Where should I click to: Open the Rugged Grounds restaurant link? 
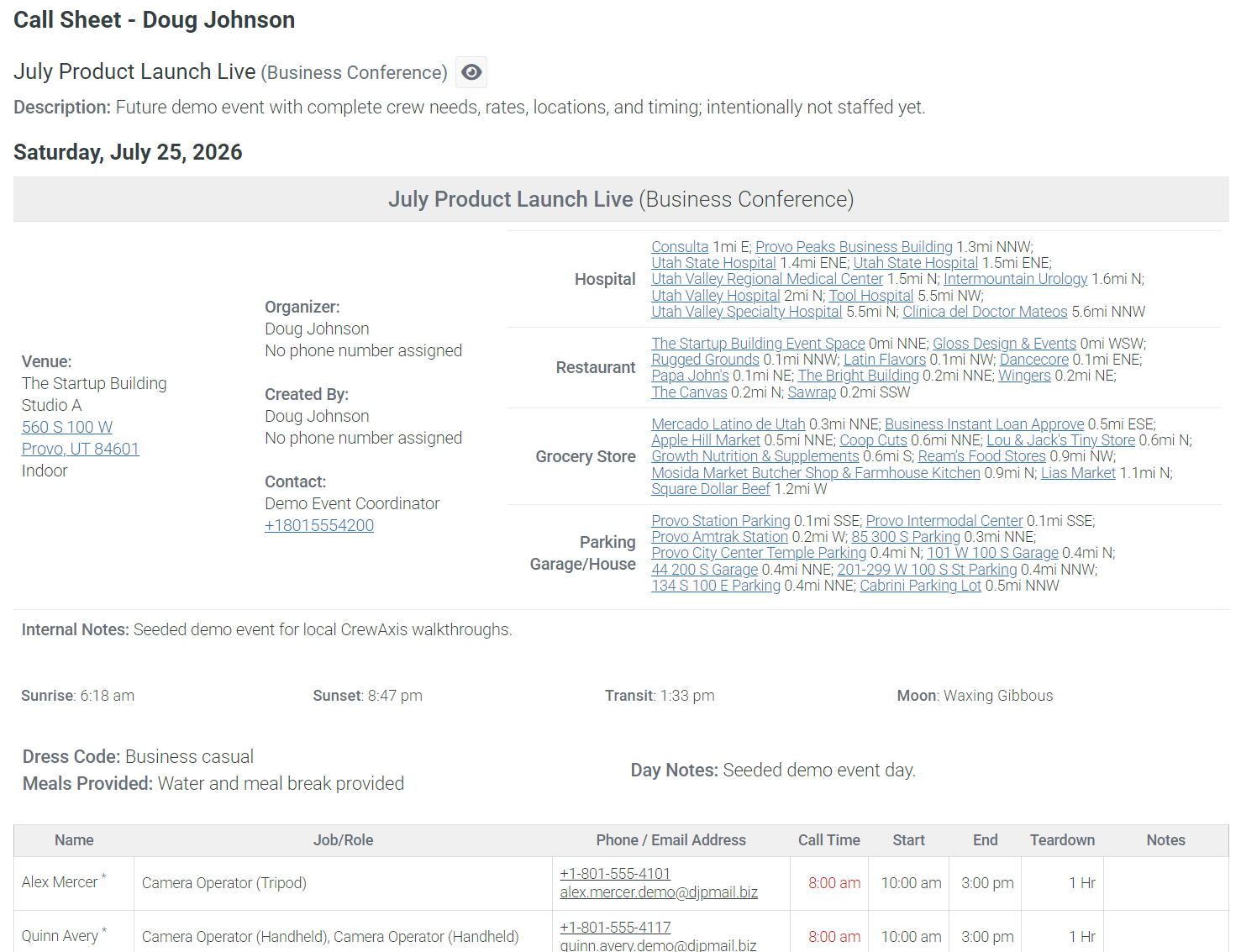pyautogui.click(x=705, y=360)
